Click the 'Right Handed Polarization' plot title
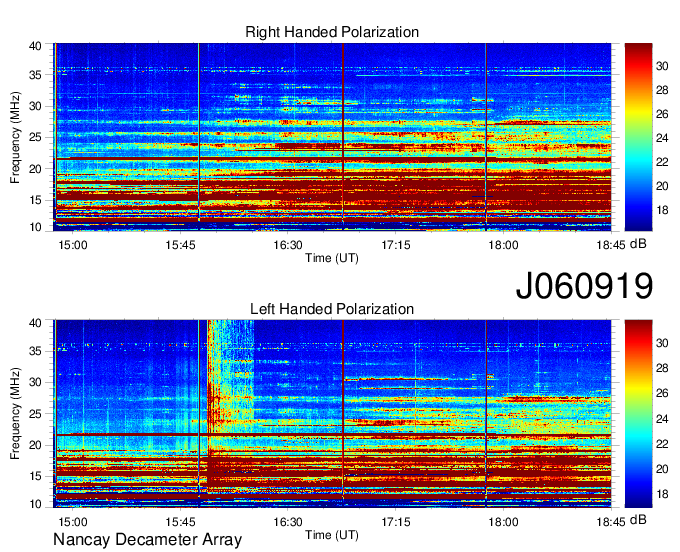The height and width of the screenshot is (552, 680). tap(332, 32)
